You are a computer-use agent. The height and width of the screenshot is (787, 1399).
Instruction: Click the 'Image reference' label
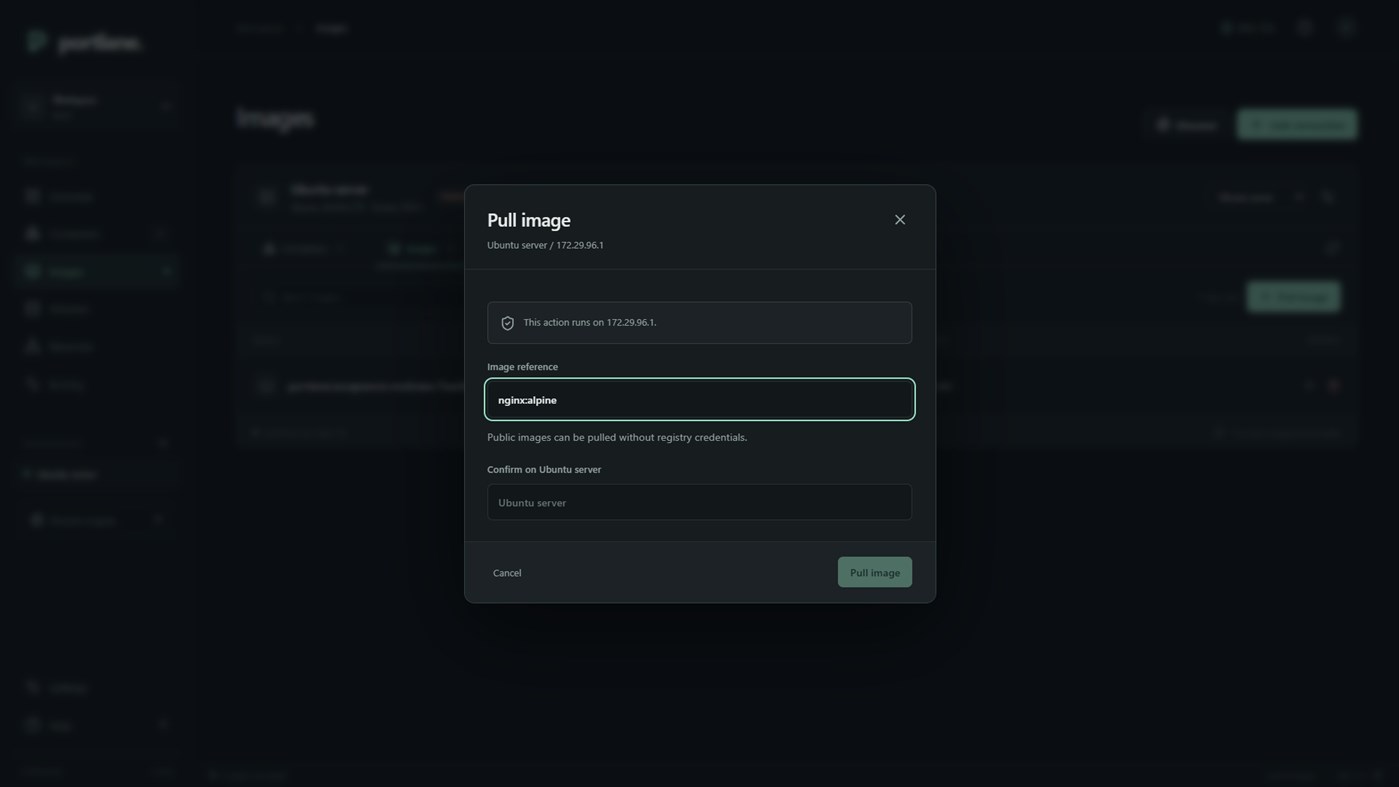[523, 367]
